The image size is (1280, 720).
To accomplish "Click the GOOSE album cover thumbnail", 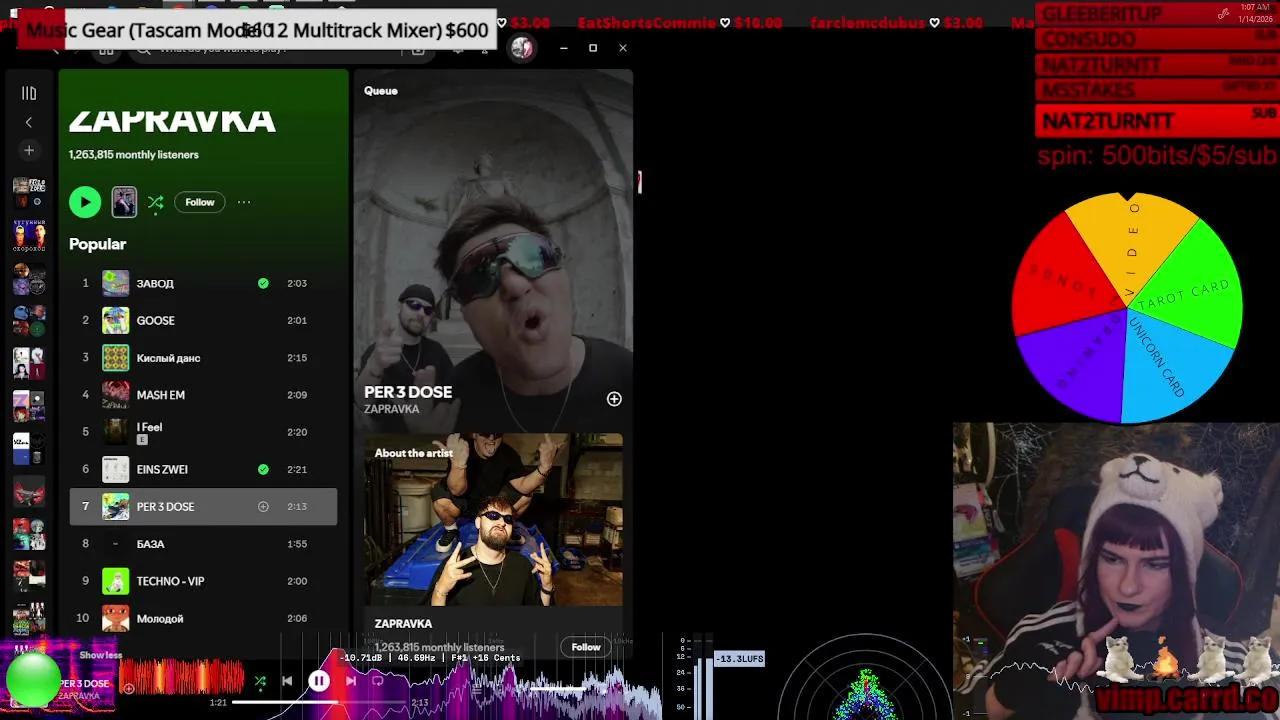I will click(x=116, y=320).
